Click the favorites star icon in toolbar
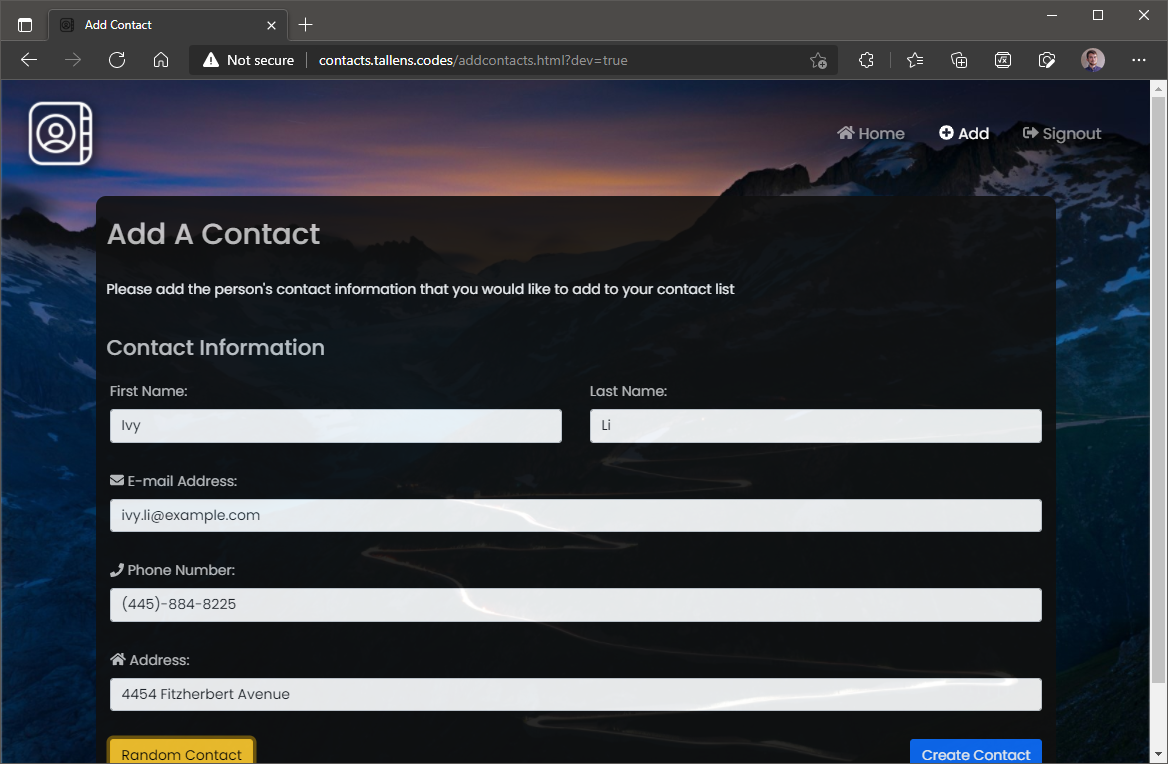The width and height of the screenshot is (1168, 764). tap(915, 60)
